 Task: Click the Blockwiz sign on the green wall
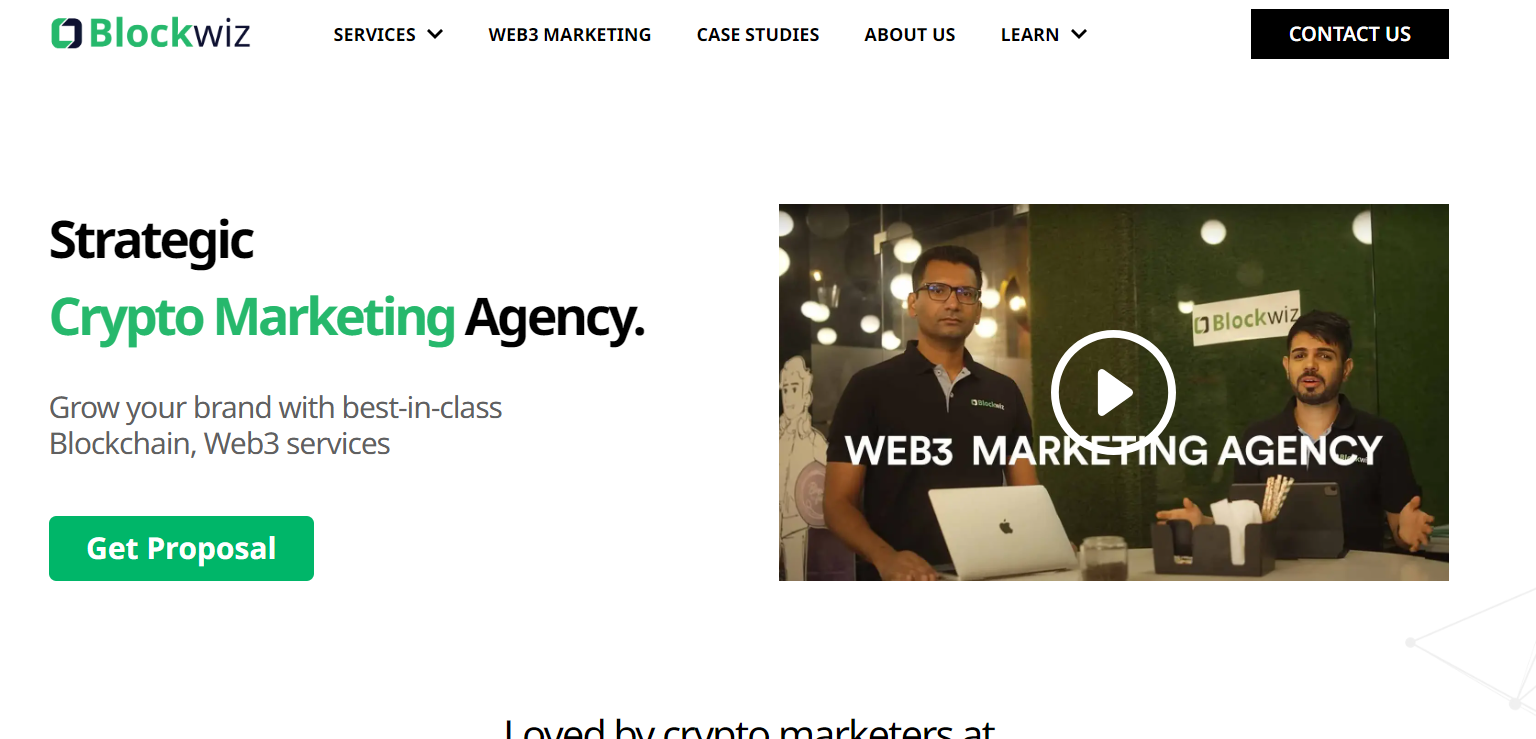tap(1247, 321)
